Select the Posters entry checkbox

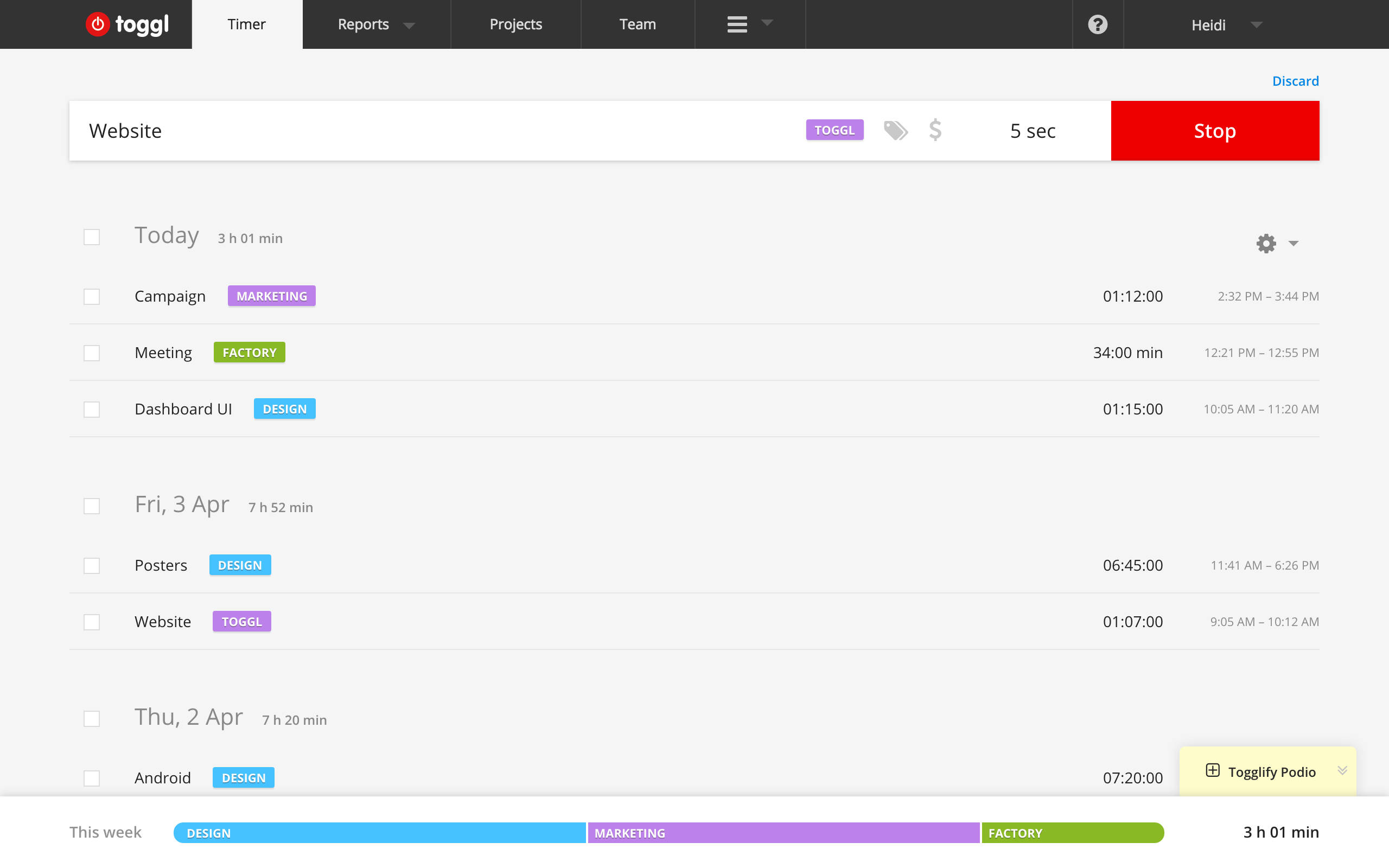pos(92,565)
